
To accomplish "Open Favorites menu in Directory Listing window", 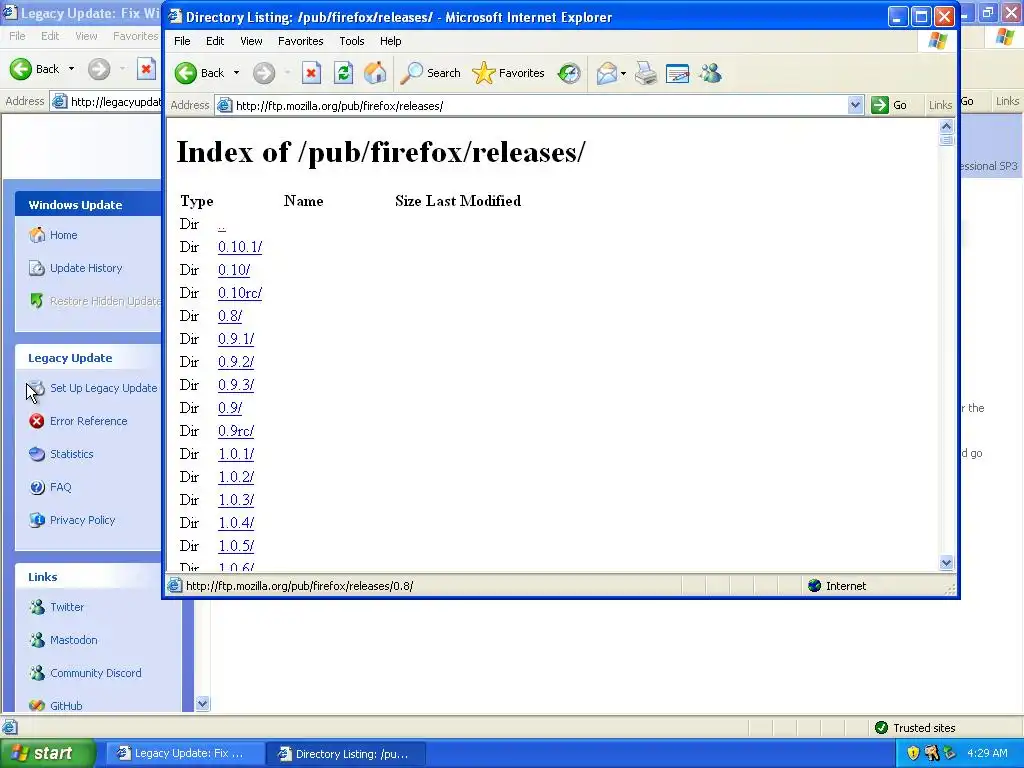I will pyautogui.click(x=300, y=41).
